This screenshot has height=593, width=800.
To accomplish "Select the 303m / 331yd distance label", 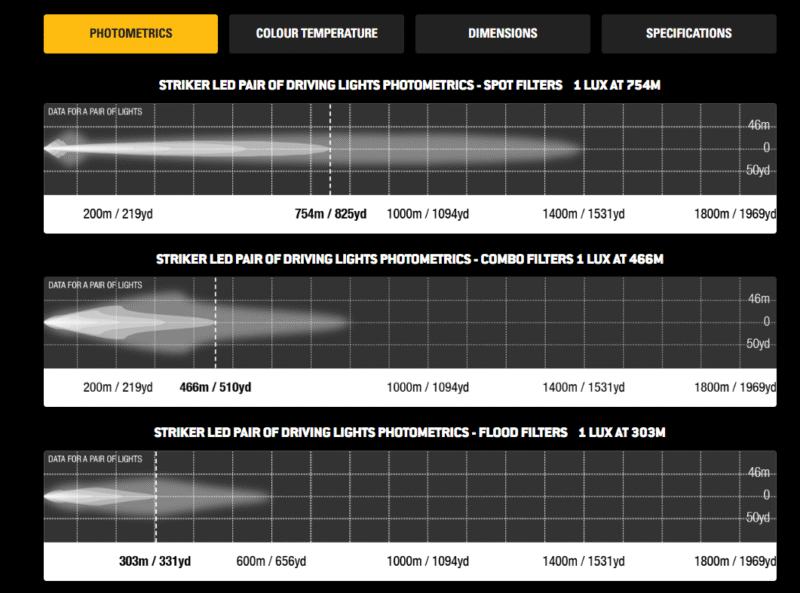I will (x=154, y=561).
